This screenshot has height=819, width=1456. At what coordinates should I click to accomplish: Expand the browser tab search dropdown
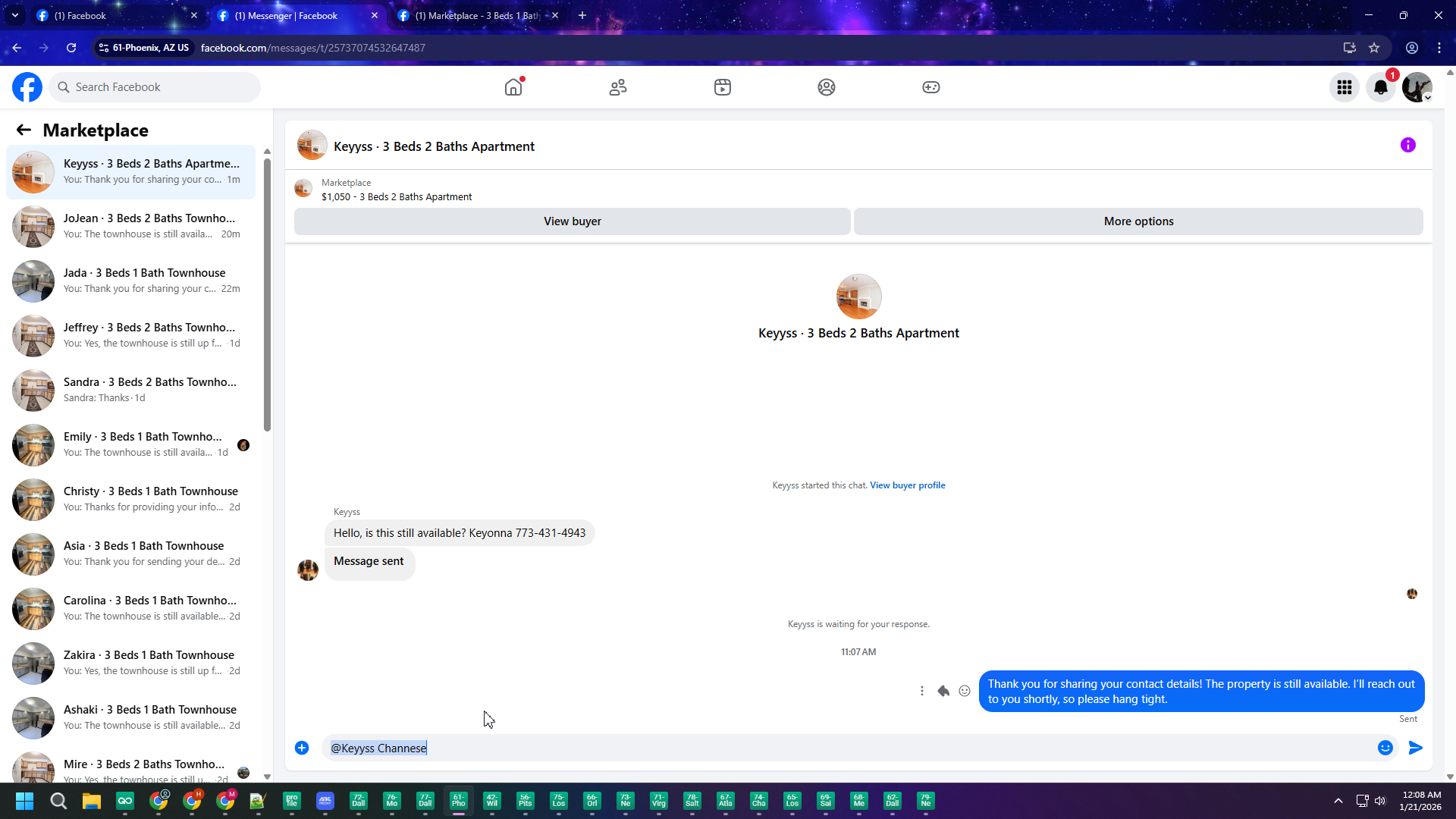point(14,15)
